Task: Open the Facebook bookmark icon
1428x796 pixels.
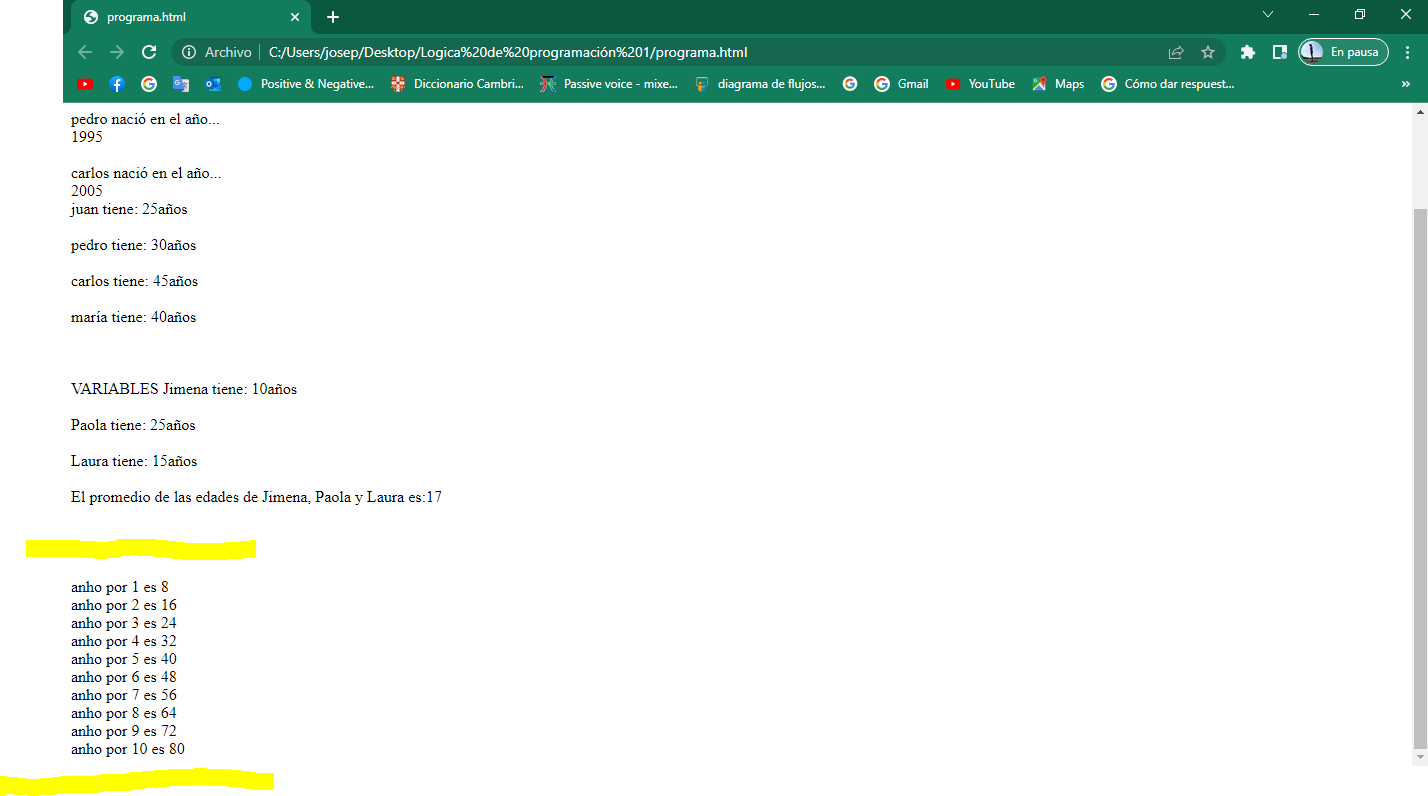Action: point(117,84)
